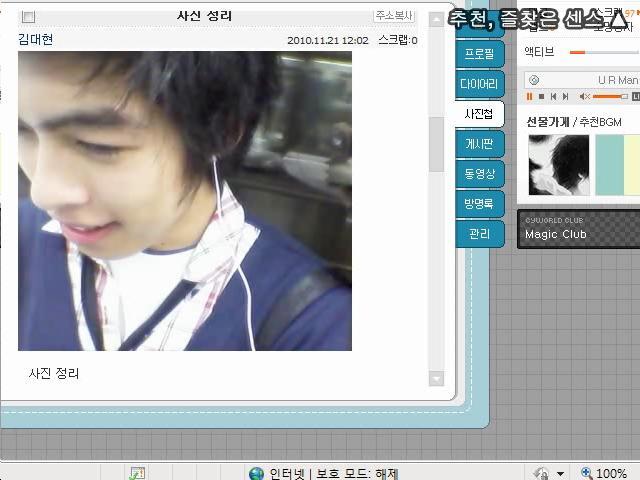The height and width of the screenshot is (480, 640).
Task: Skip to next BGM track
Action: click(x=565, y=97)
